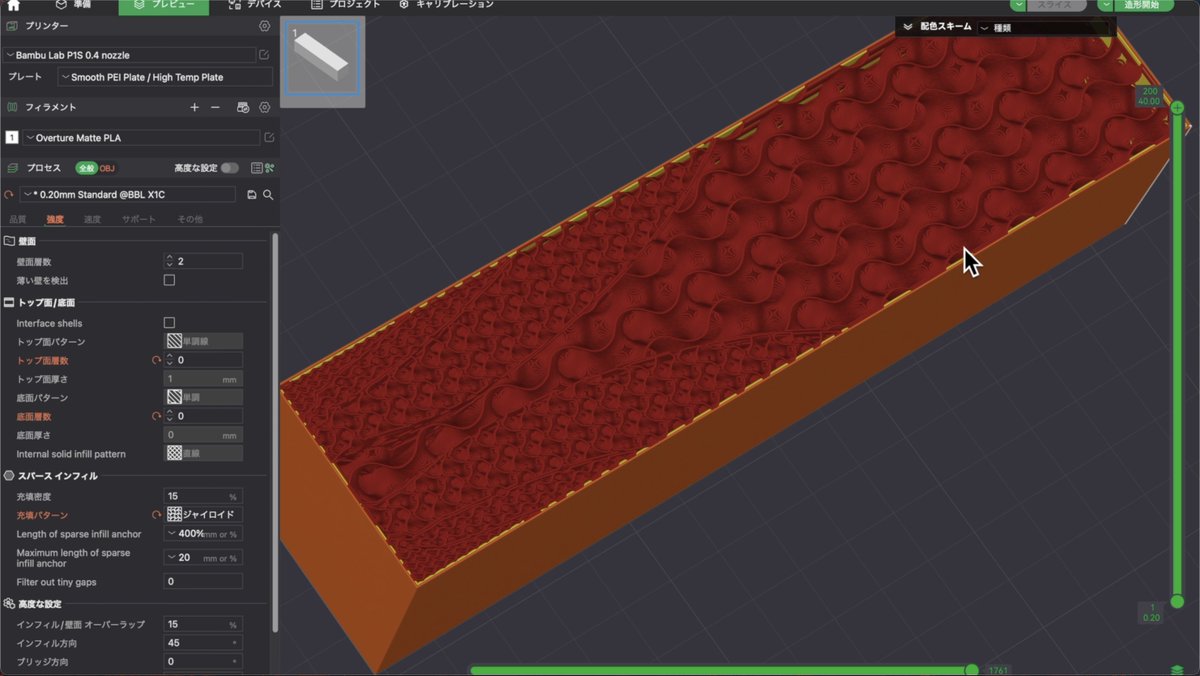Select the 全般 (Global) process toggle
Screen dimensions: 1200x676
click(86, 168)
